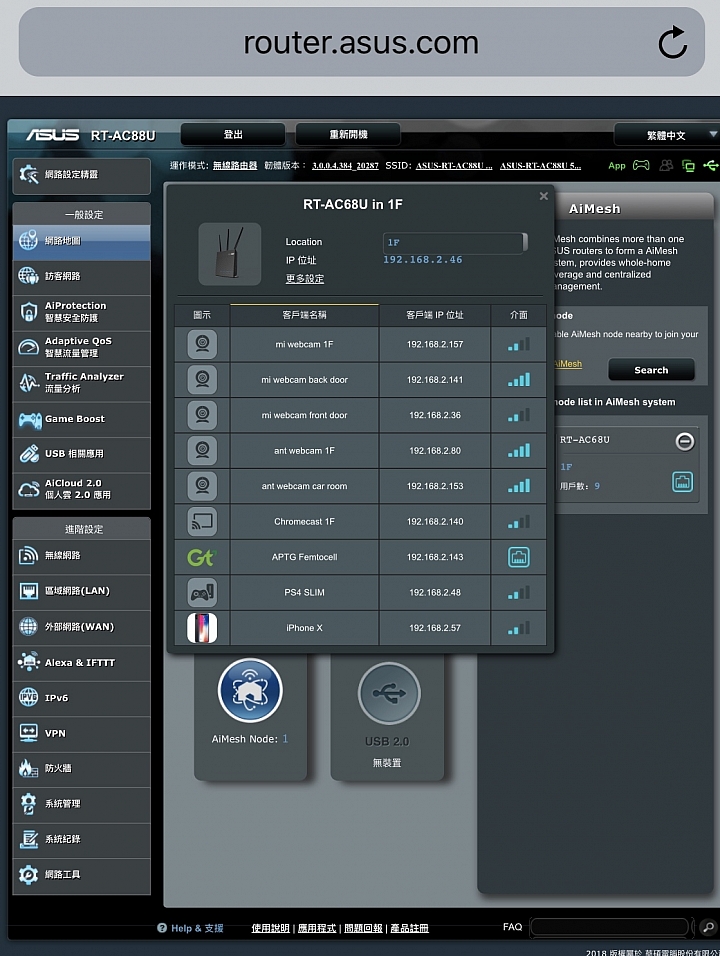Open AiProtection menu item
Viewport: 720px width, 956px height.
(x=82, y=312)
